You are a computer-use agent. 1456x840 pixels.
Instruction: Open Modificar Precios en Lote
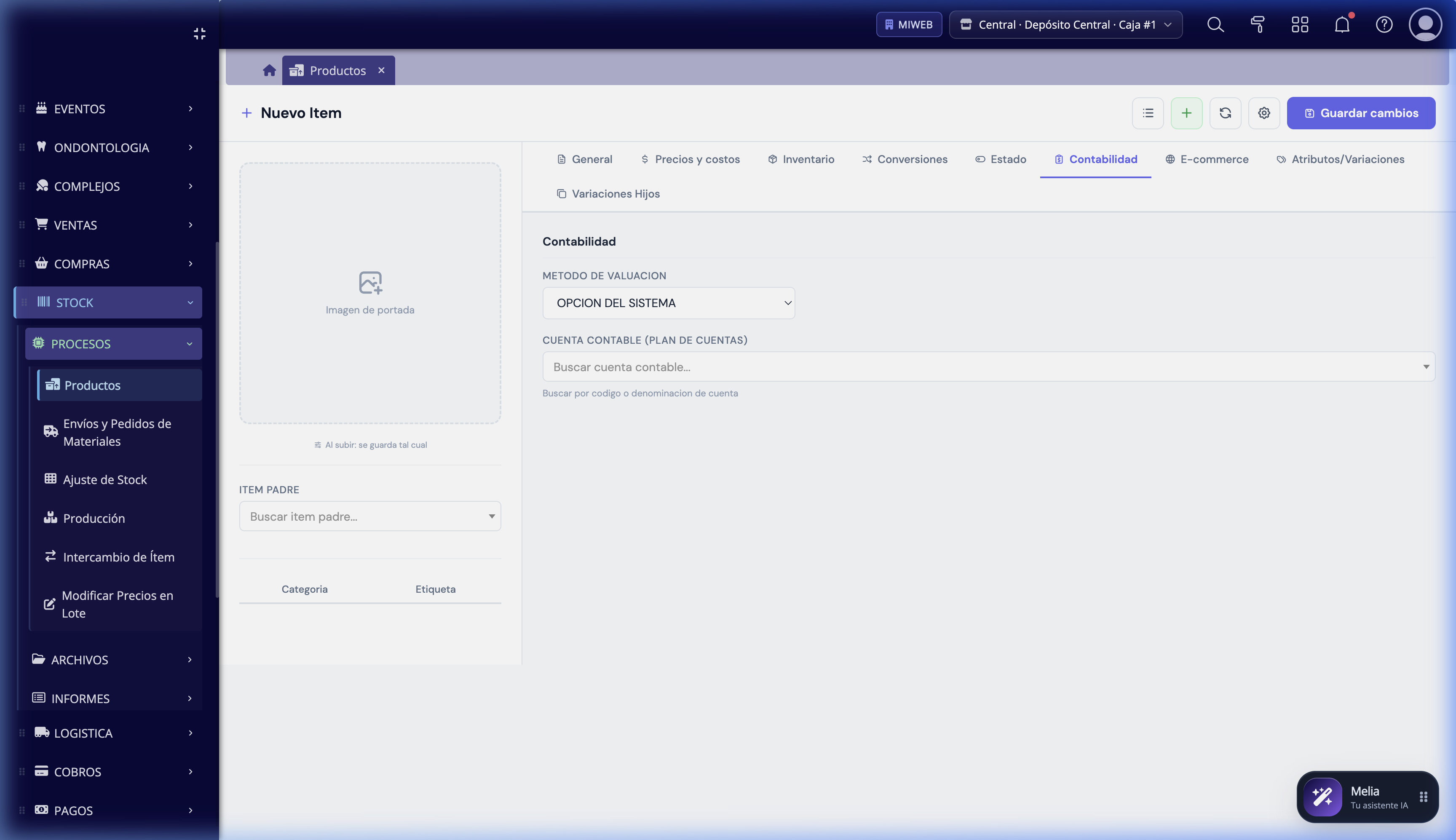point(120,604)
